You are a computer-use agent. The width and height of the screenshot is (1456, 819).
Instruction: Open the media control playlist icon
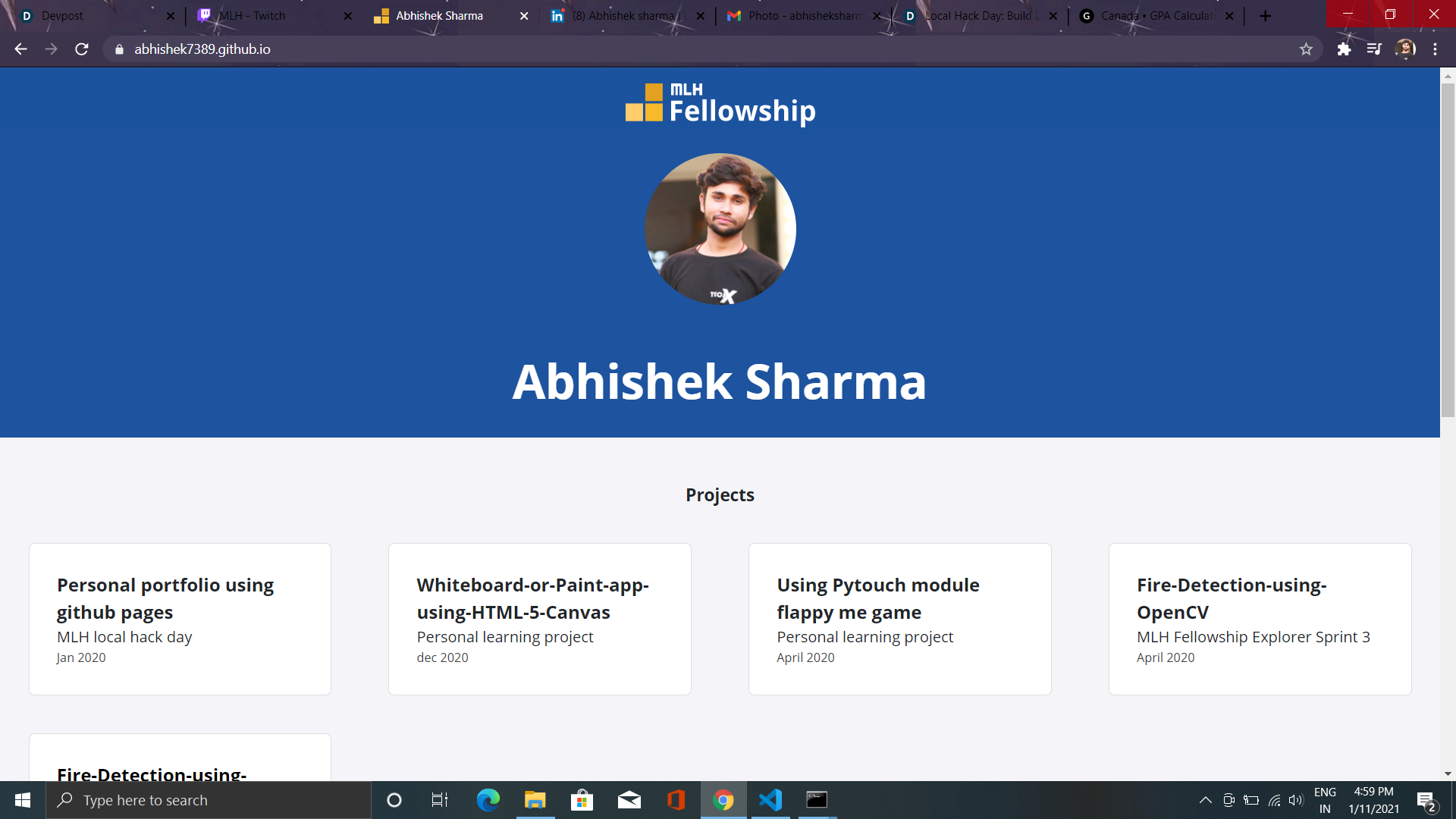[1374, 49]
